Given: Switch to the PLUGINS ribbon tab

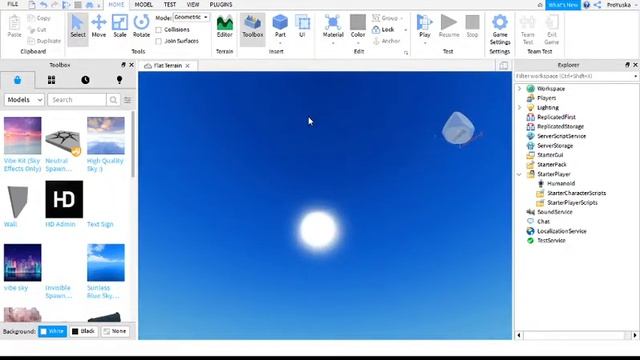Looking at the screenshot, I should 221,4.
